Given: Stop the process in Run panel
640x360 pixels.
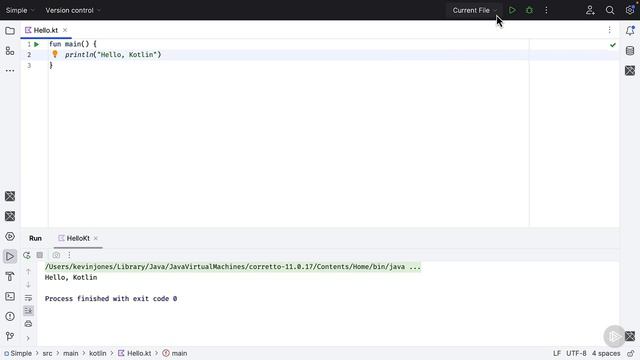Looking at the screenshot, I should [x=40, y=255].
